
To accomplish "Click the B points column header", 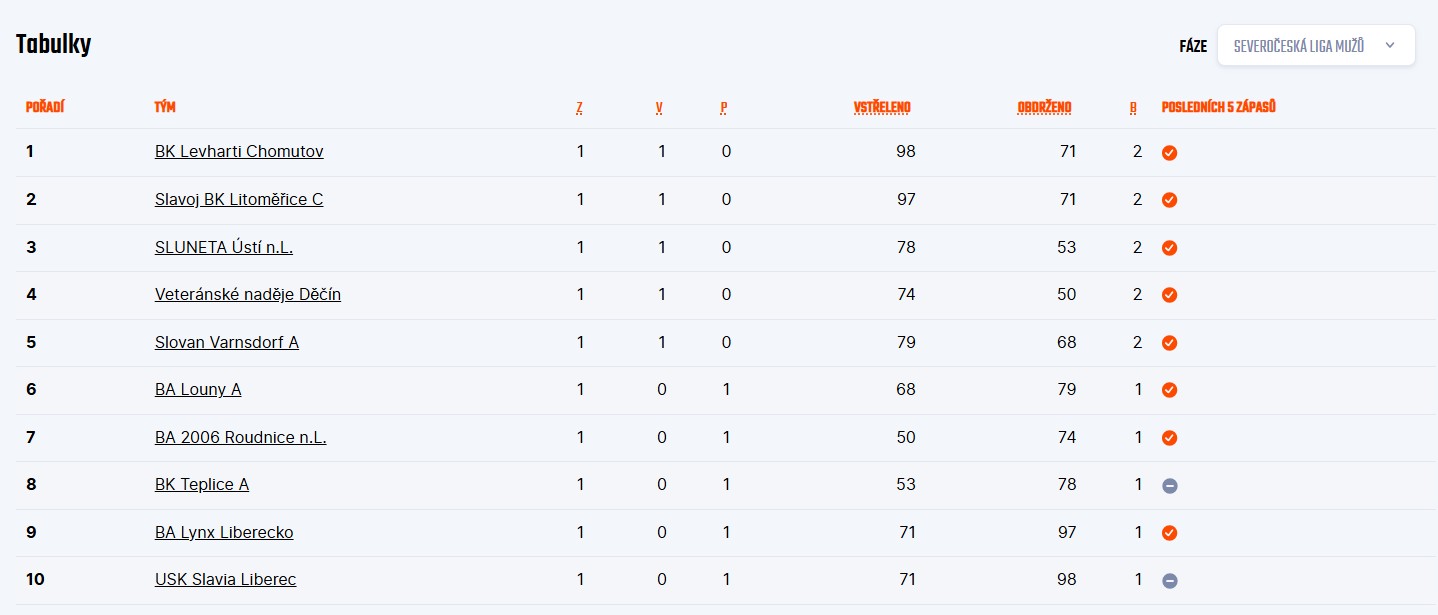I will pos(1133,108).
